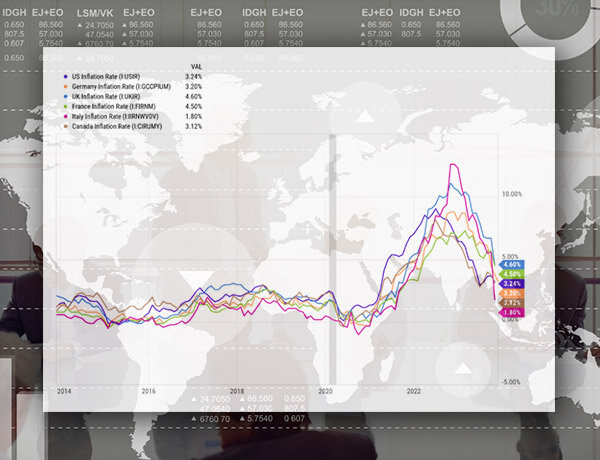Viewport: 600px width, 460px height.
Task: Click the 4.50% value in the France legend row
Action: 194,107
